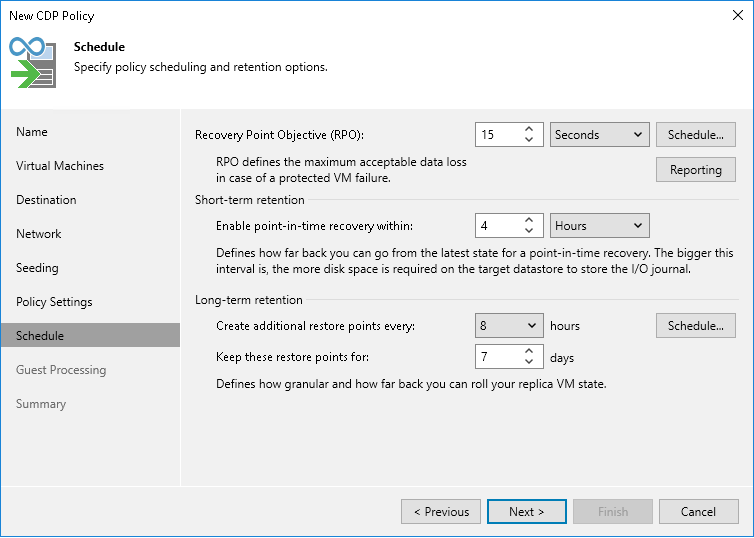Open the Hours retention unit dropdown

click(x=600, y=225)
